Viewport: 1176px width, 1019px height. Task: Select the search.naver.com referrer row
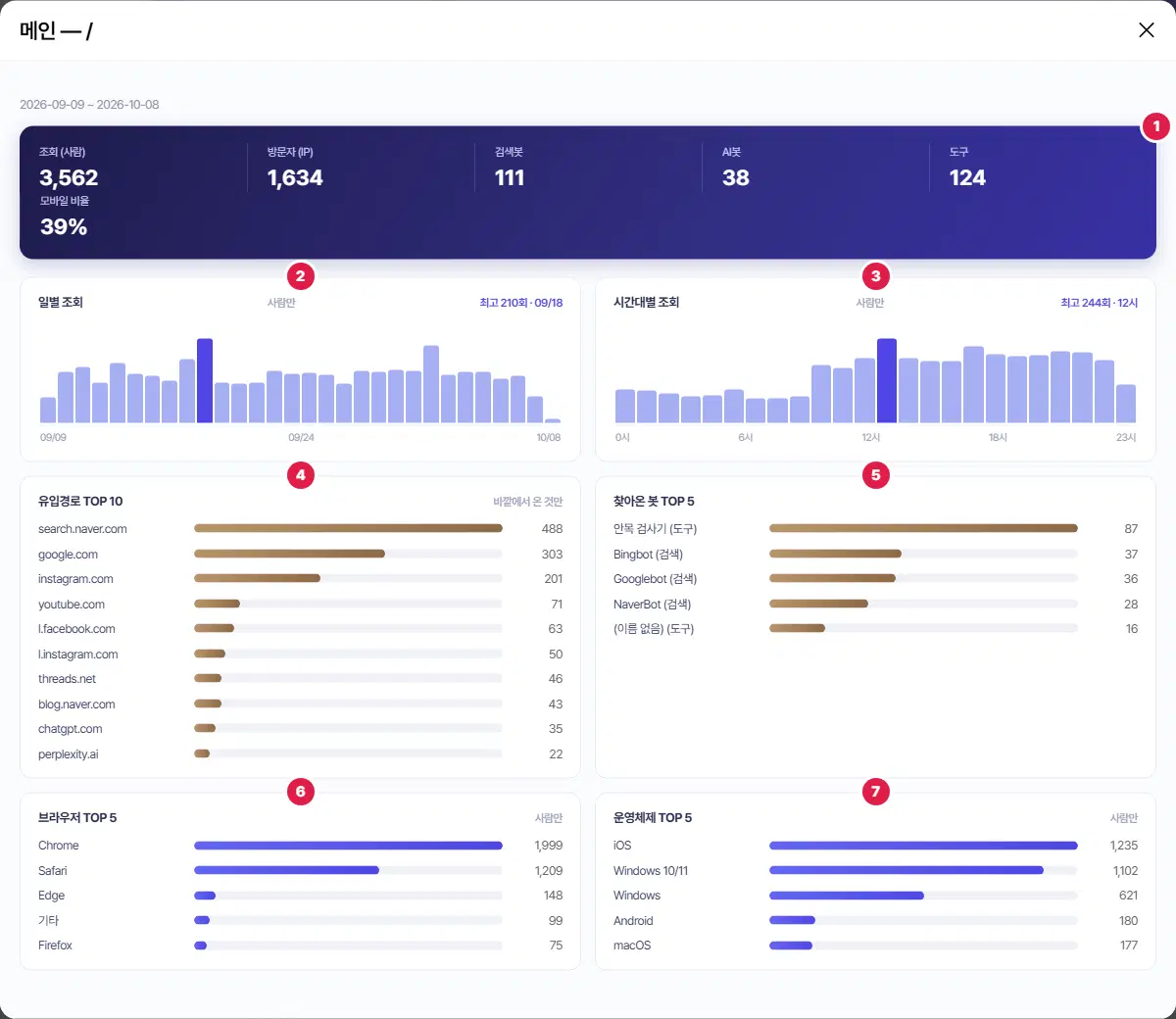point(301,529)
